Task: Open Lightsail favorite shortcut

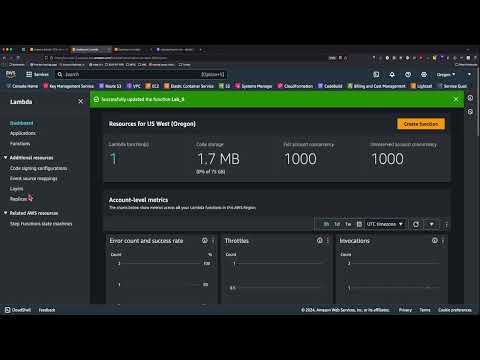Action: (421, 86)
